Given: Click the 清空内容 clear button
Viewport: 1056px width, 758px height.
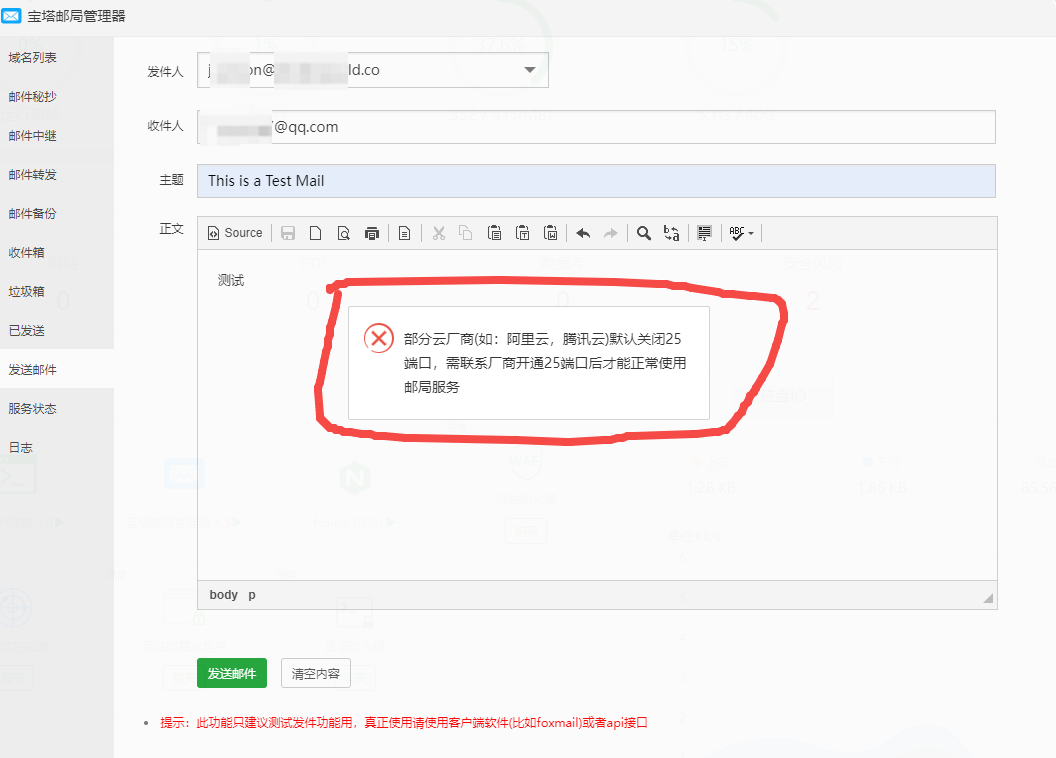Looking at the screenshot, I should pyautogui.click(x=316, y=673).
